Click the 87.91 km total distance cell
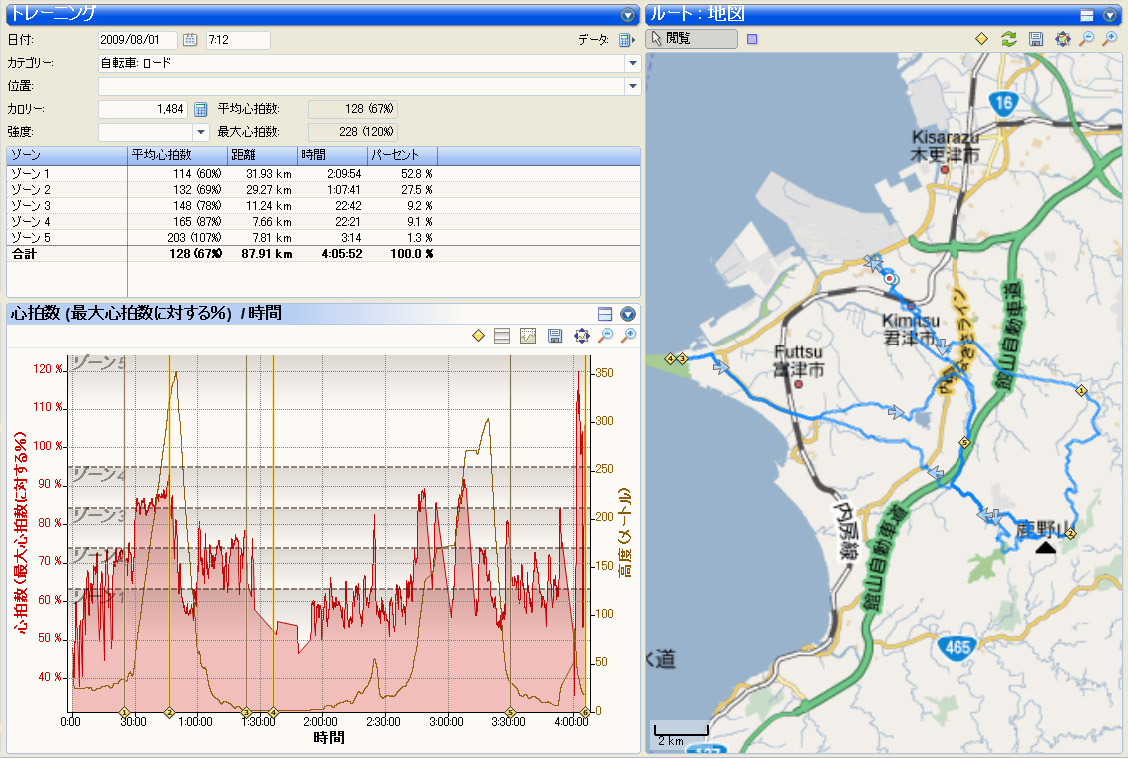The image size is (1128, 759). (267, 254)
